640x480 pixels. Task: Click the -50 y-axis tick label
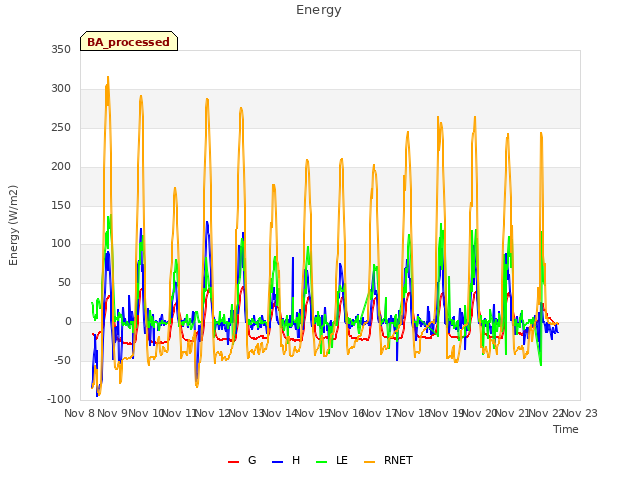[62, 360]
